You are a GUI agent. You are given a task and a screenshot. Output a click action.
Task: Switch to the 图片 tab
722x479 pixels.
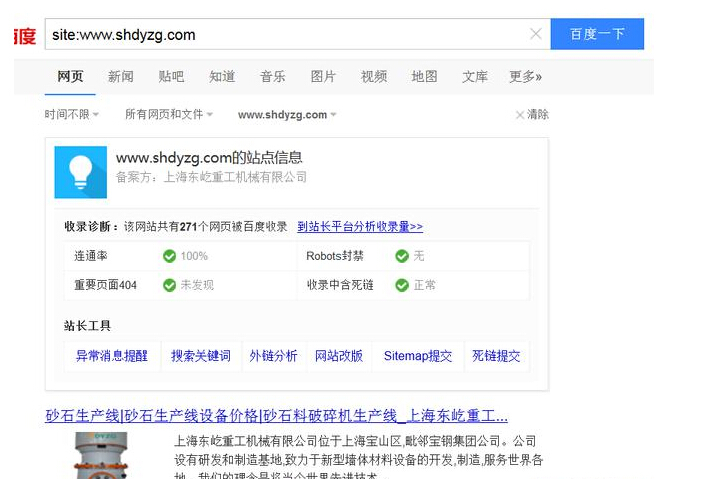(x=323, y=76)
